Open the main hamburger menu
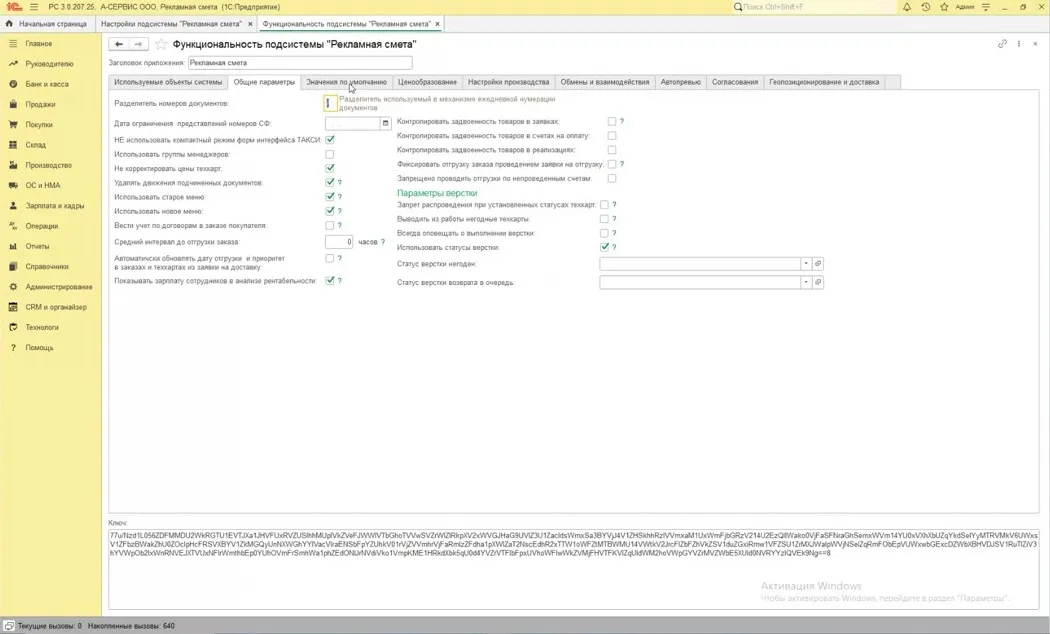Image resolution: width=1050 pixels, height=634 pixels. tap(34, 7)
